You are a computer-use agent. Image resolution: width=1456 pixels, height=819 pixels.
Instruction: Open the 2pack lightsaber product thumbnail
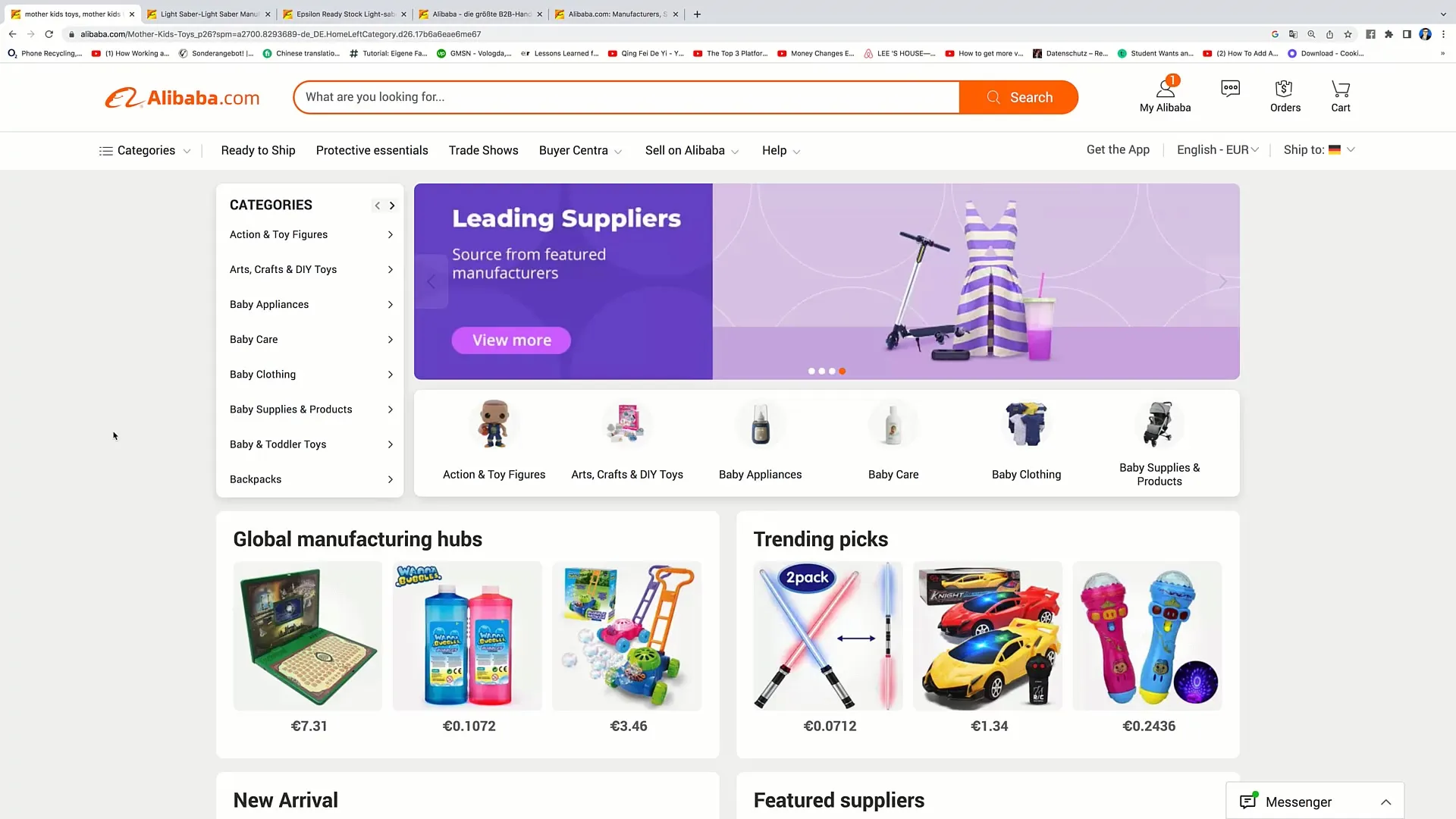[x=828, y=636]
